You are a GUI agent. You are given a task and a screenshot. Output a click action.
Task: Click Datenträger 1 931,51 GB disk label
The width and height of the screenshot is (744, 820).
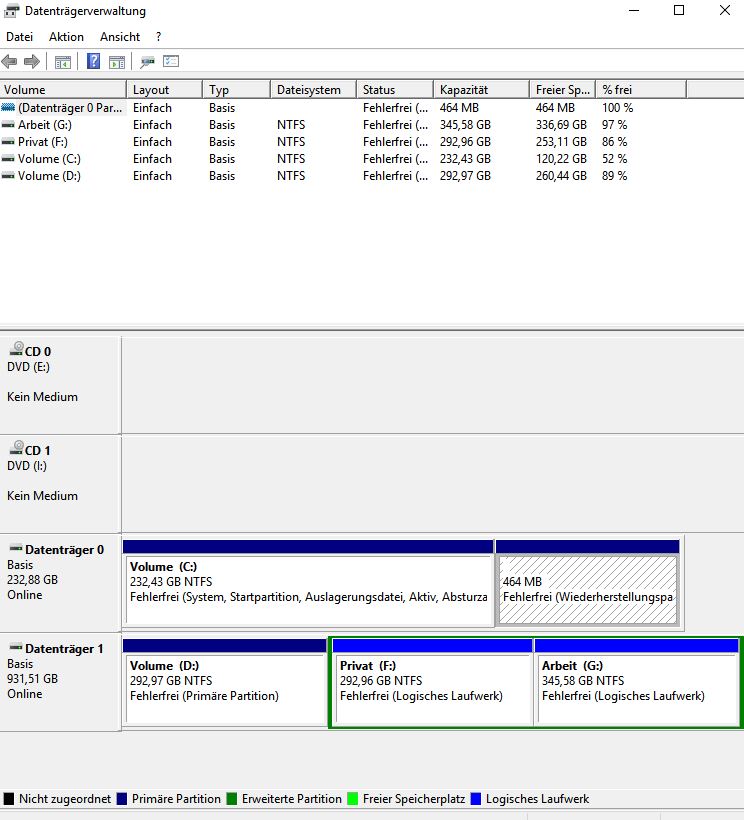coord(61,681)
